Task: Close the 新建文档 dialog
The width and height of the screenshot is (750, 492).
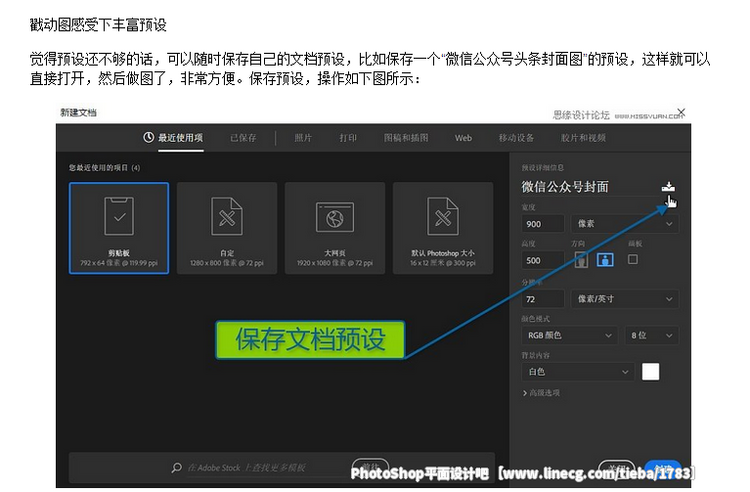Action: pyautogui.click(x=681, y=112)
